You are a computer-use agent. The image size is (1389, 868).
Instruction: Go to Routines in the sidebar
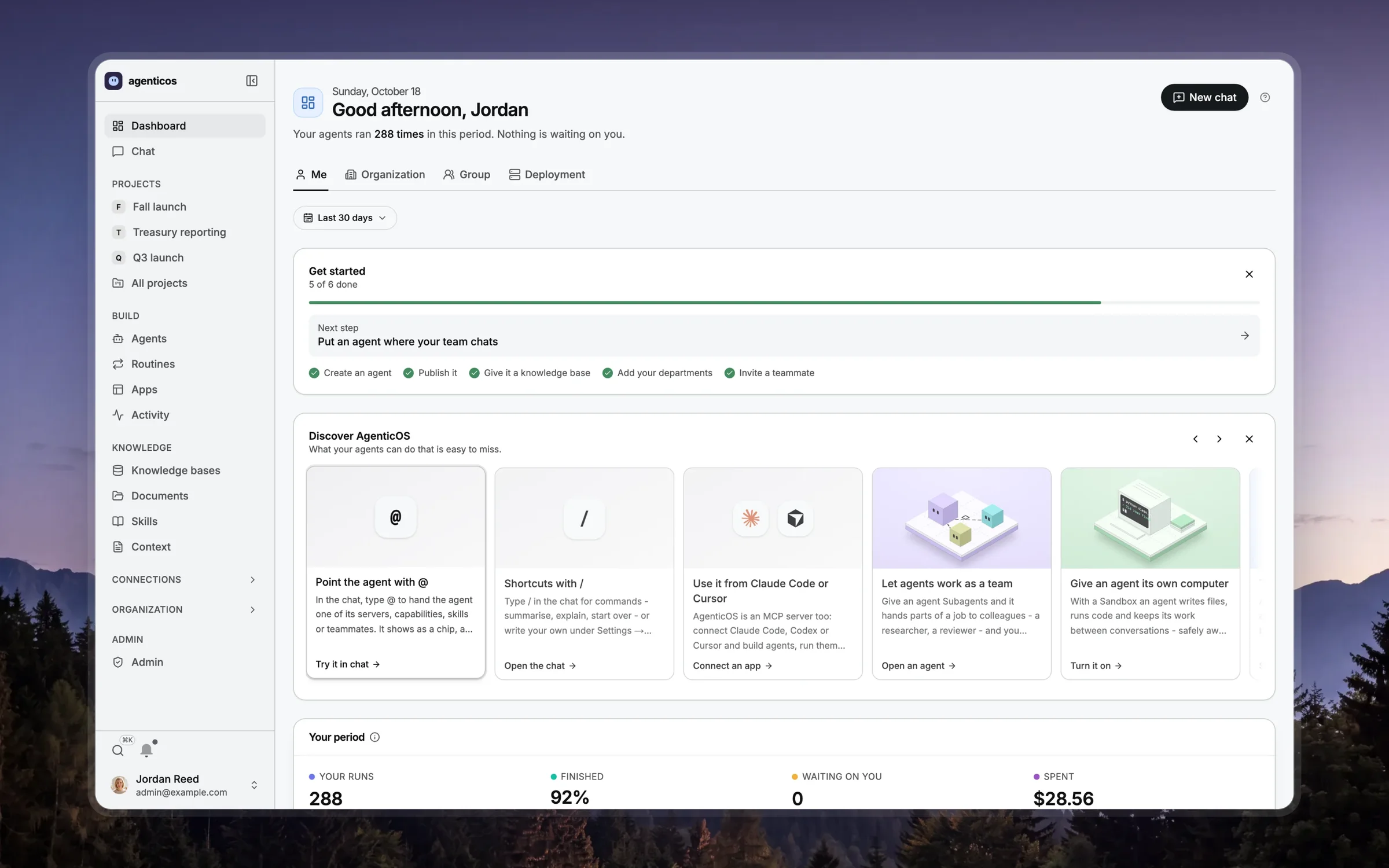tap(185, 364)
